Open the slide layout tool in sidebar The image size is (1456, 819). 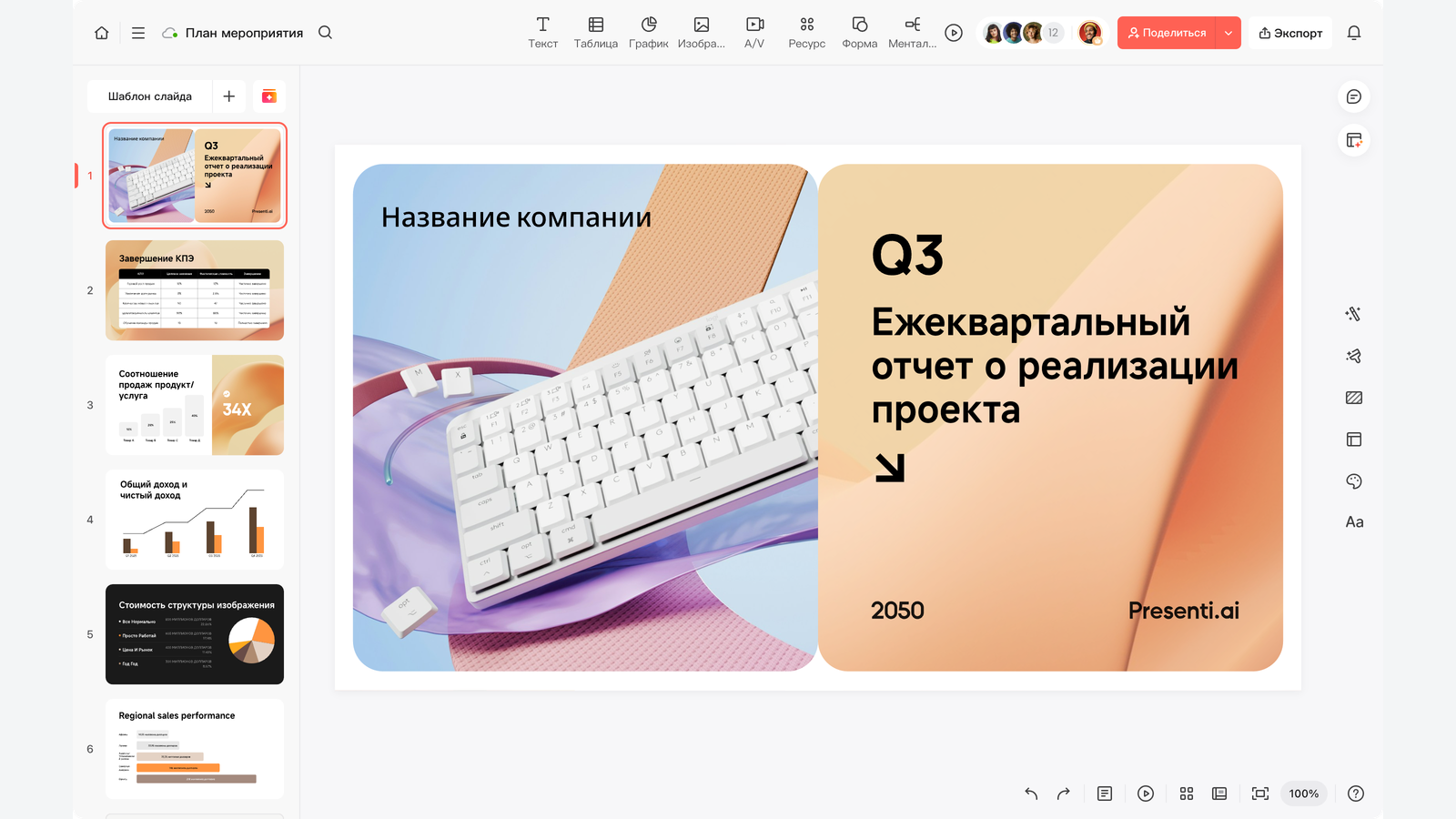click(1354, 440)
